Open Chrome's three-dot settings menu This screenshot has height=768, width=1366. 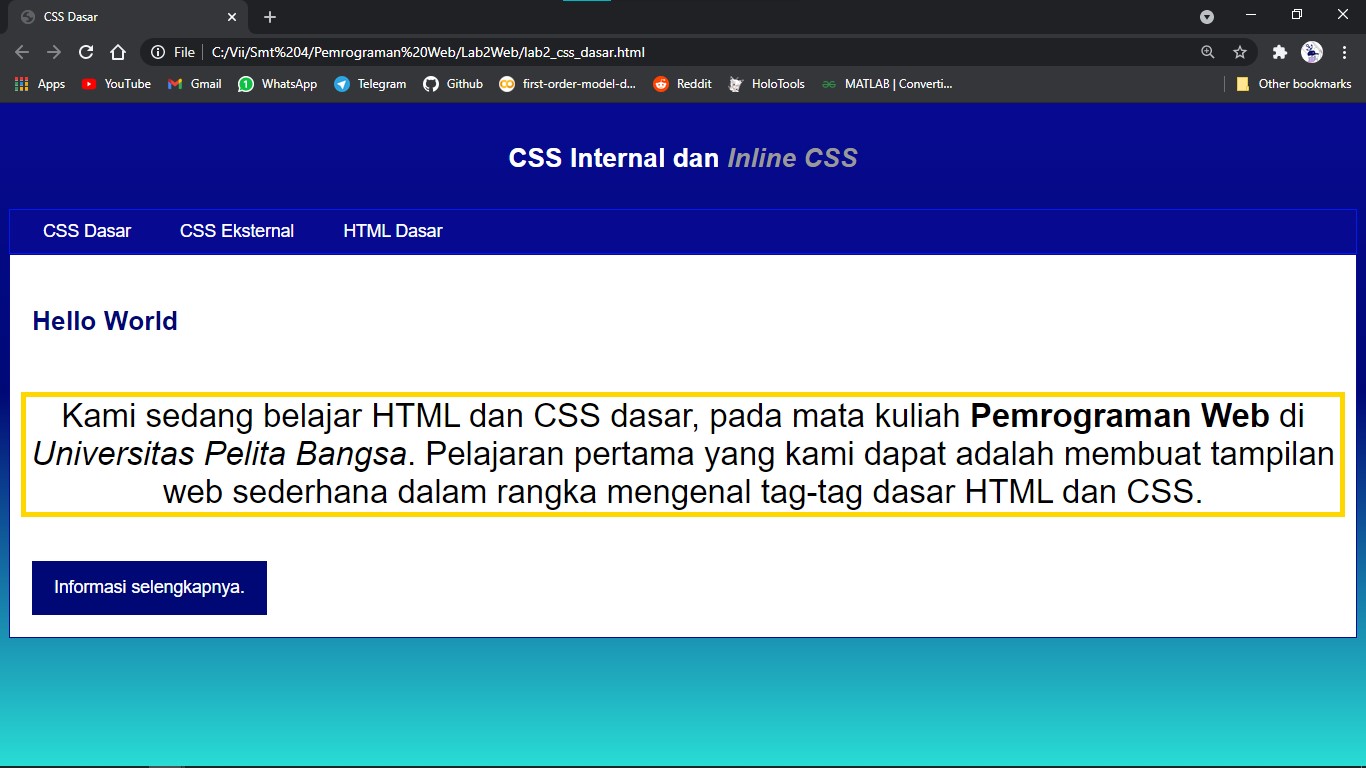[x=1345, y=51]
